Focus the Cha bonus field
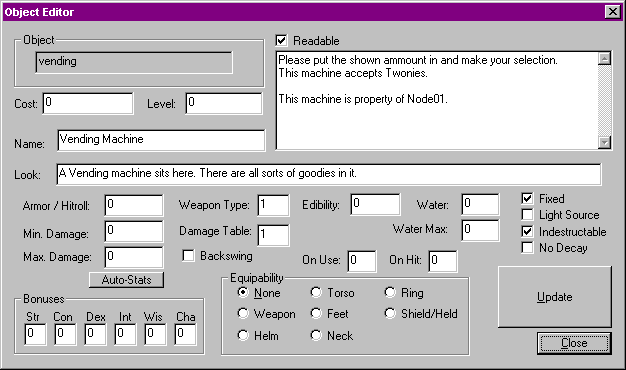626x370 pixels. [x=185, y=334]
